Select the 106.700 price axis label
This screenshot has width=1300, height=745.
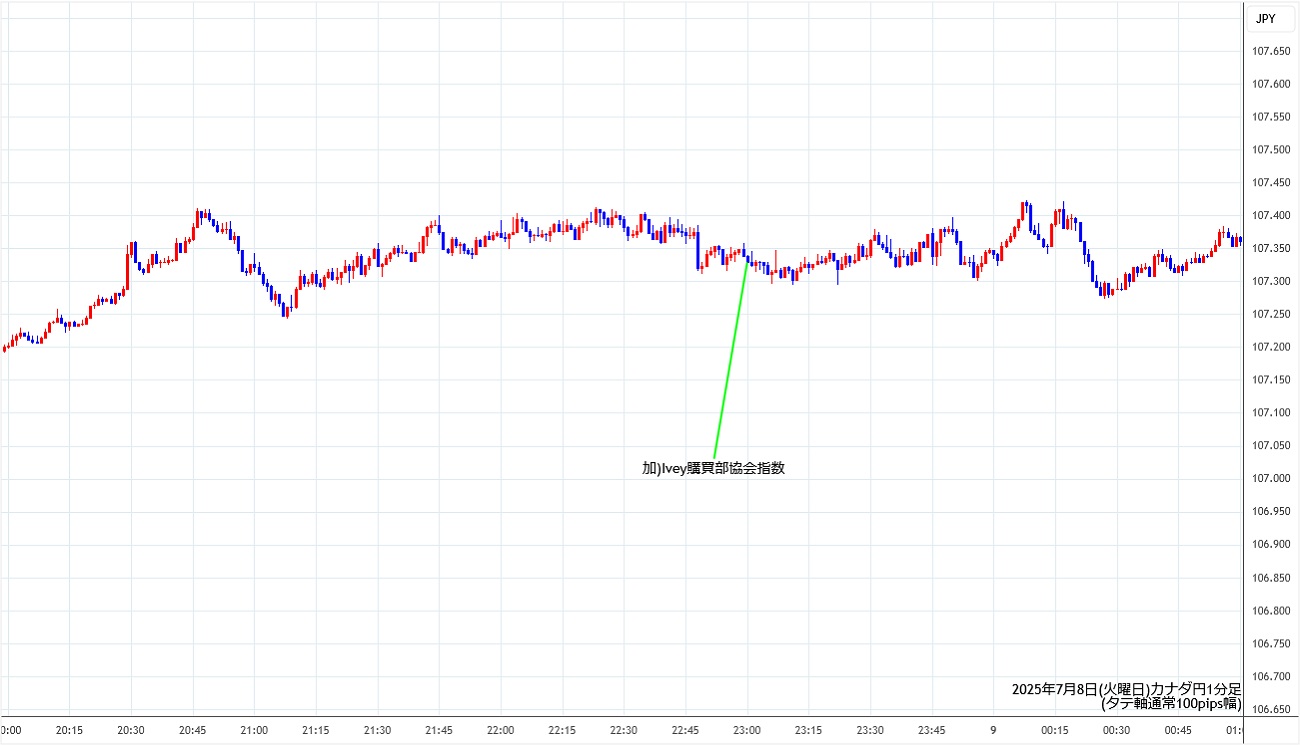tap(1271, 676)
